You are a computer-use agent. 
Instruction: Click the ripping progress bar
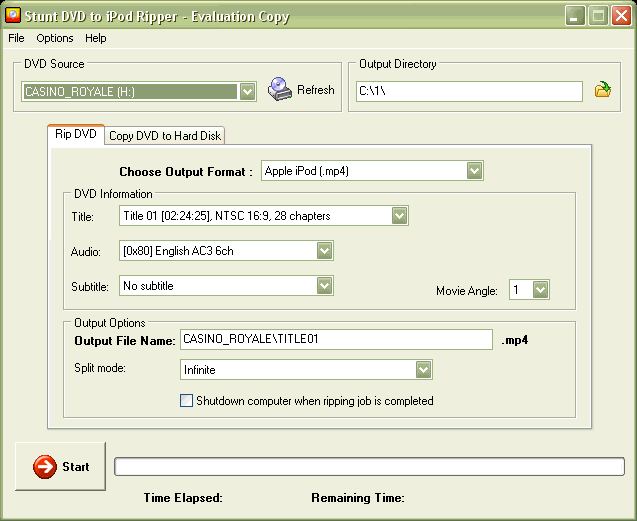coord(369,467)
